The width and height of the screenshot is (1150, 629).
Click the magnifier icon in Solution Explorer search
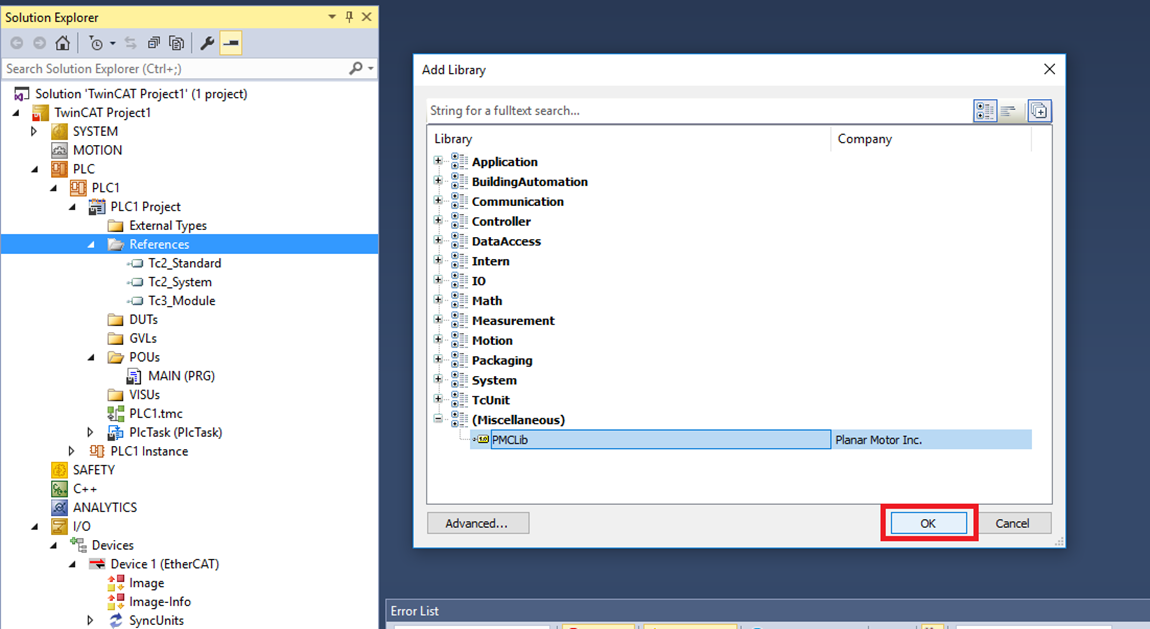(x=355, y=69)
